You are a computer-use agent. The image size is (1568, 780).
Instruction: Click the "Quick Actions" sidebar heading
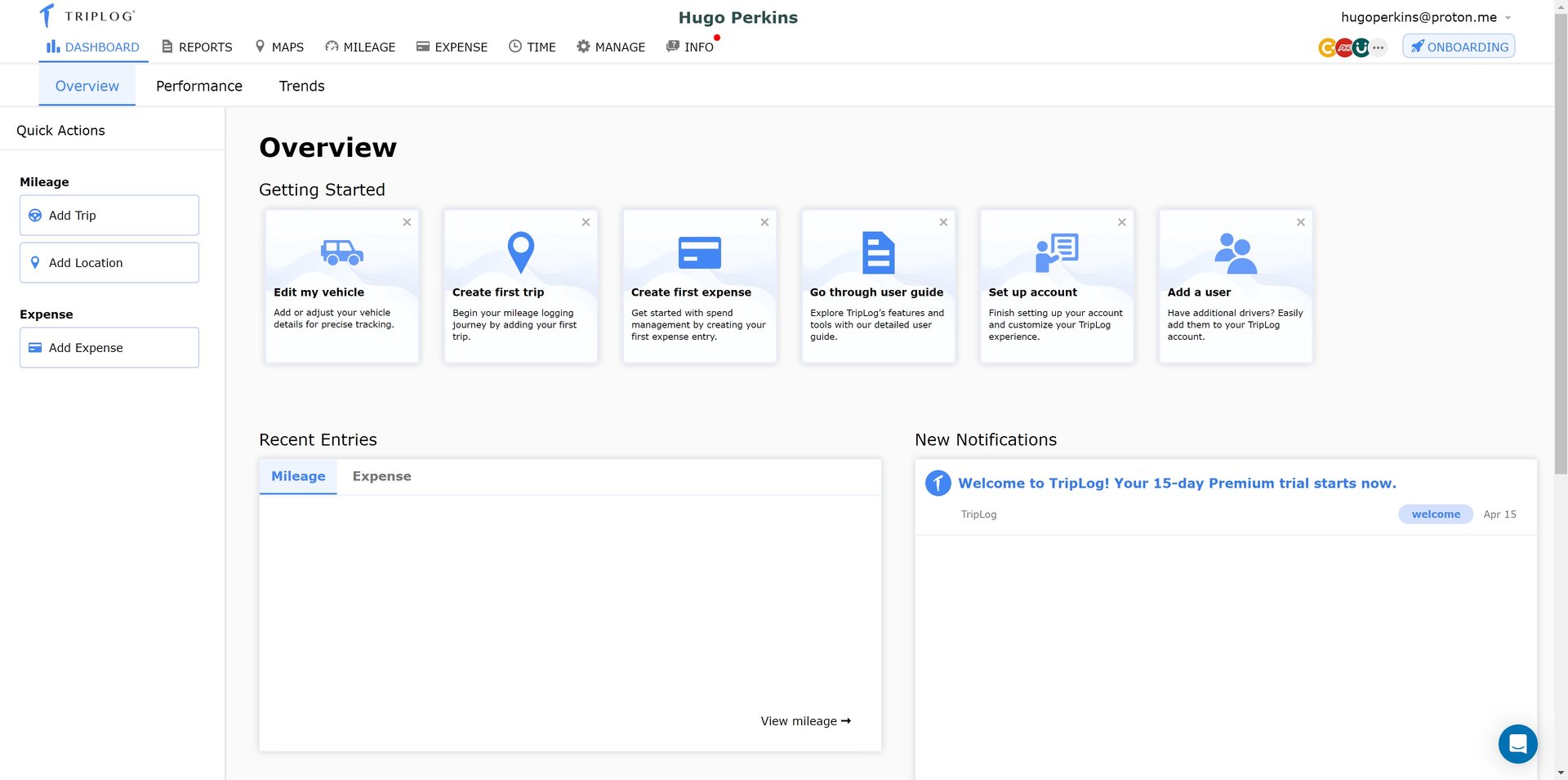pos(60,131)
